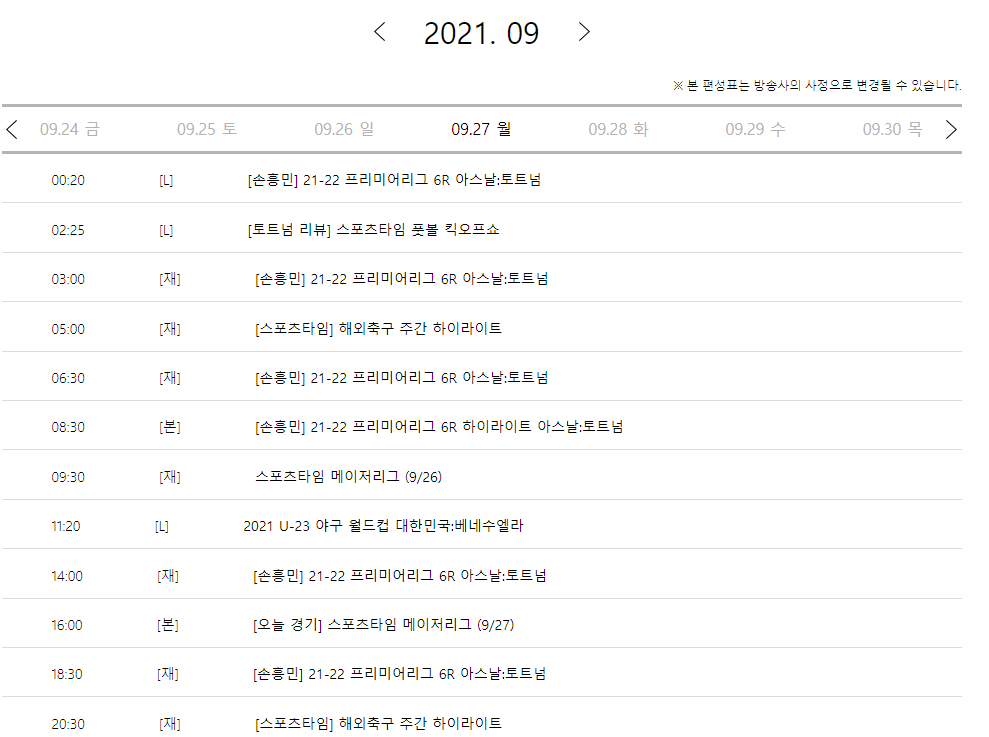Advance to October using the next month arrow
The height and width of the screenshot is (737, 989).
point(584,31)
